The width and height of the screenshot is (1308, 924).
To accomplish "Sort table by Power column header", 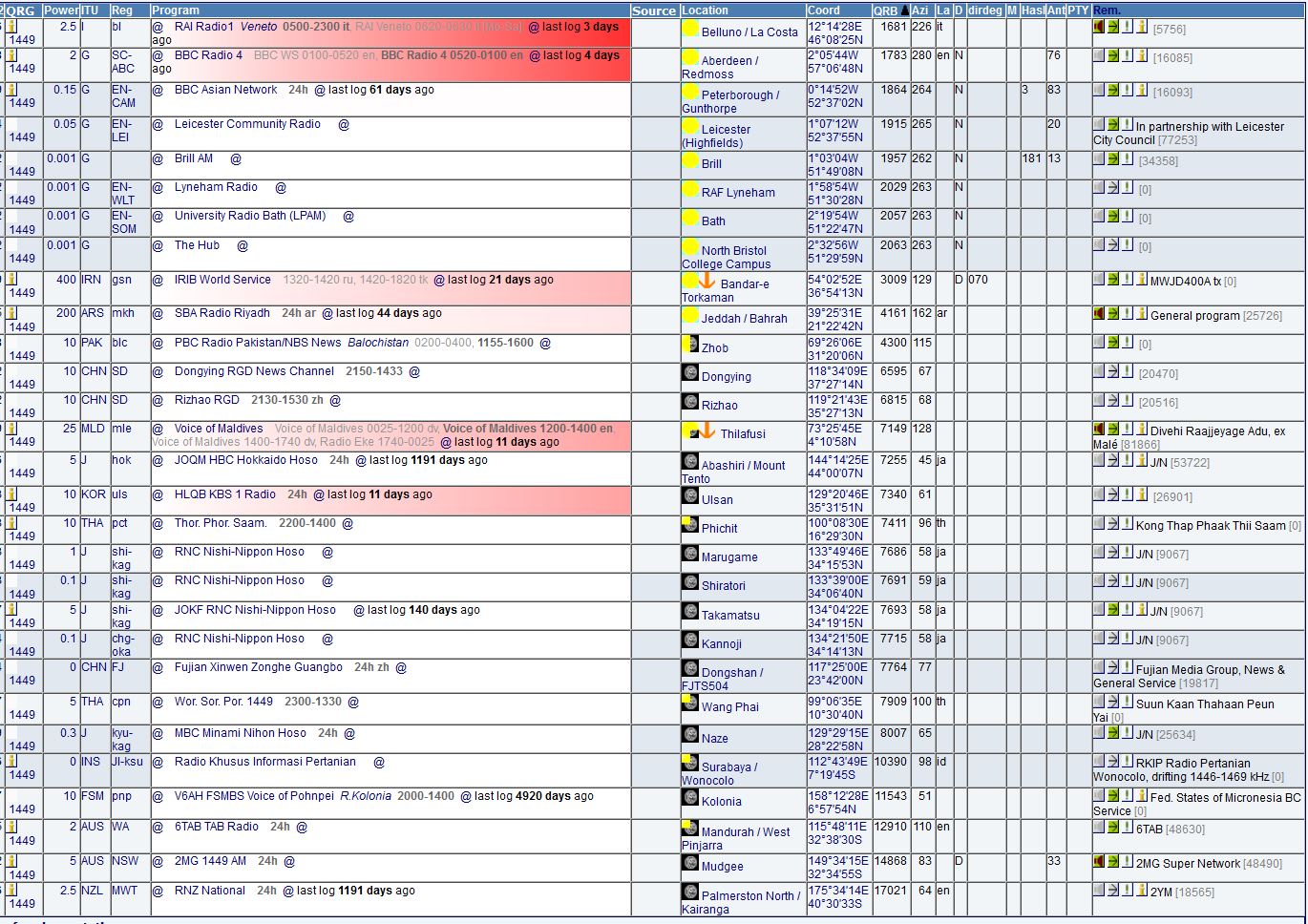I will click(x=60, y=10).
